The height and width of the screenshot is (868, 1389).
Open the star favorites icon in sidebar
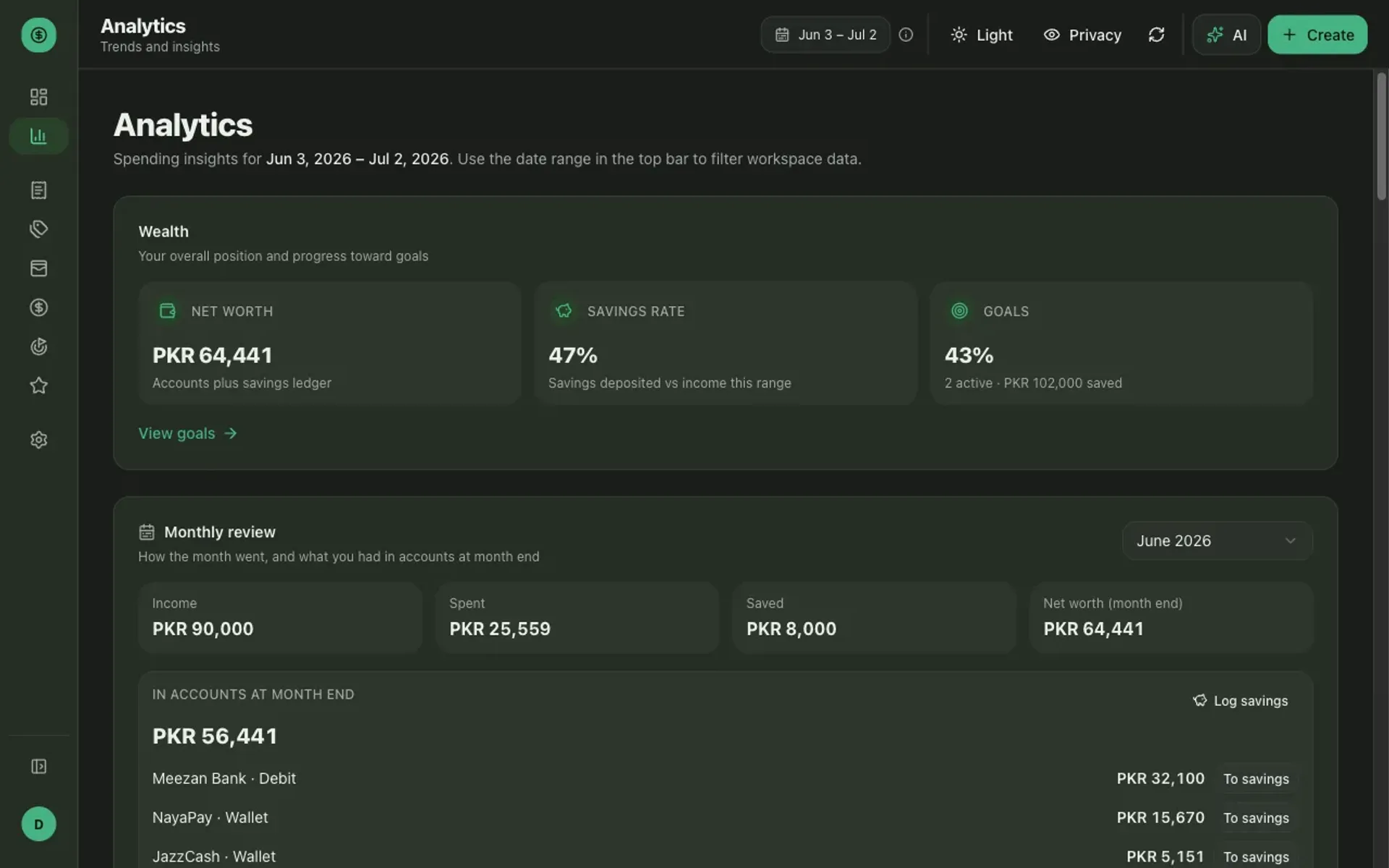[x=38, y=386]
